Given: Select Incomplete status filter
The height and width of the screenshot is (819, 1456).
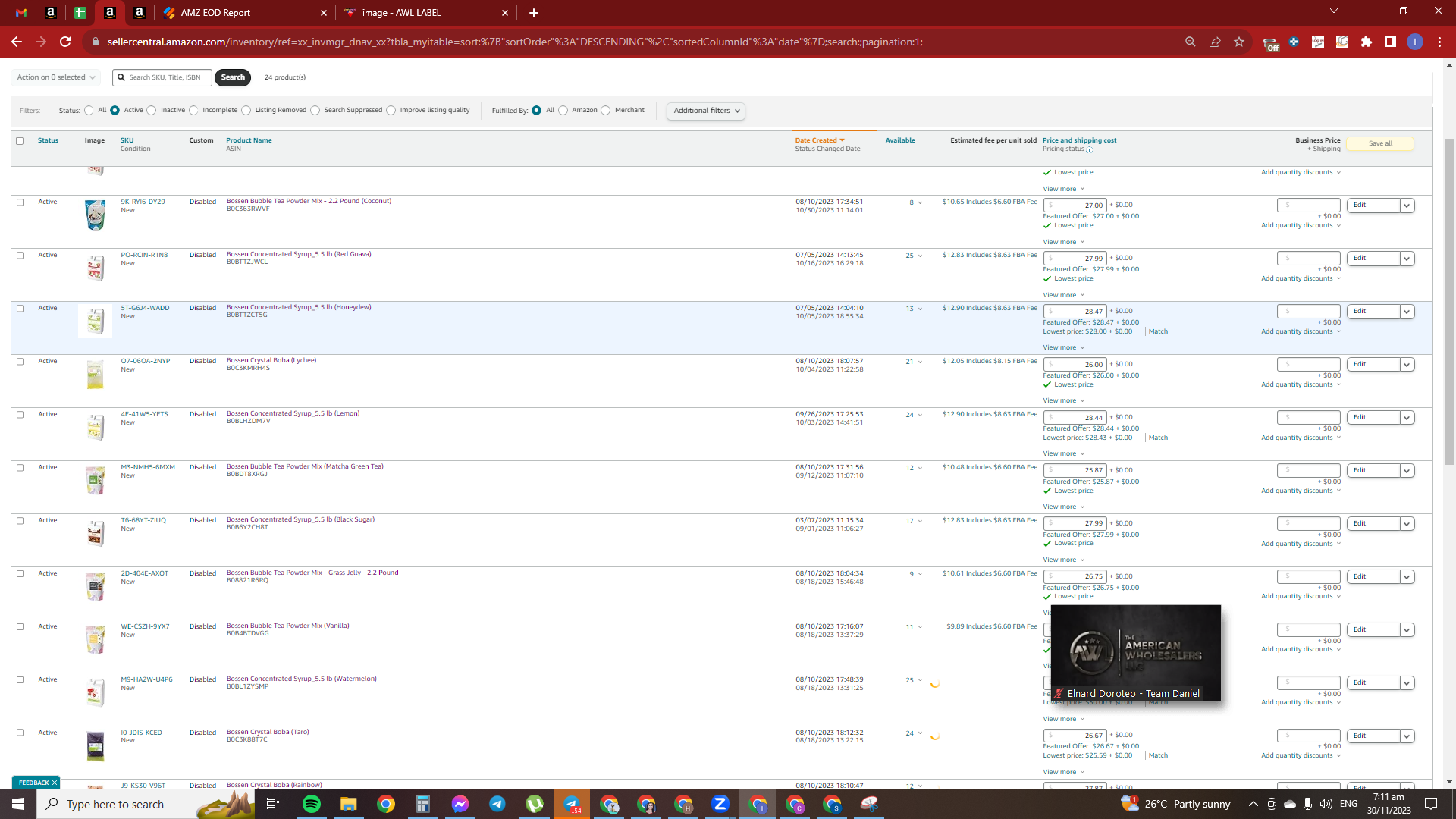Looking at the screenshot, I should point(193,111).
